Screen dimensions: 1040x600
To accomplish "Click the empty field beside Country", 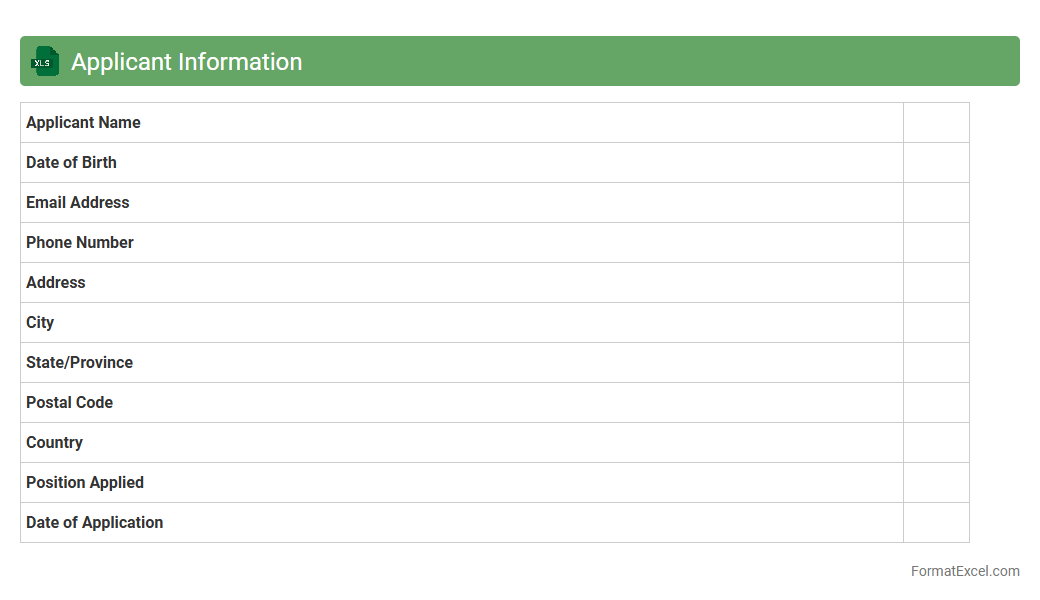I will point(936,443).
